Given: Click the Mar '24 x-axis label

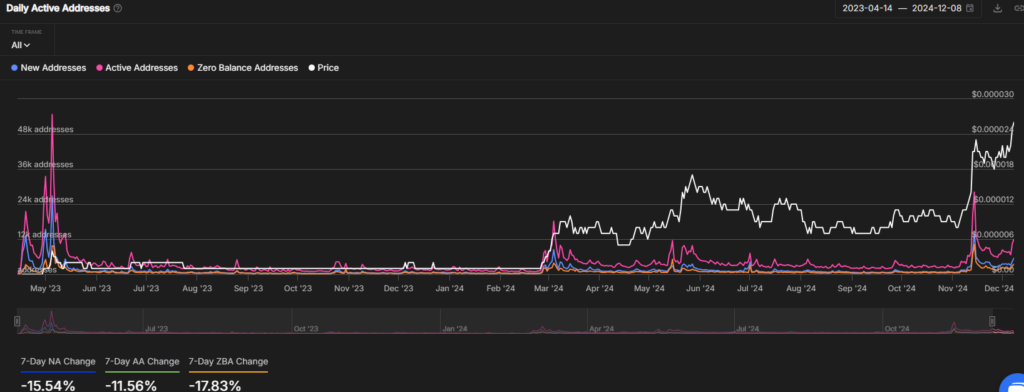Looking at the screenshot, I should (549, 287).
